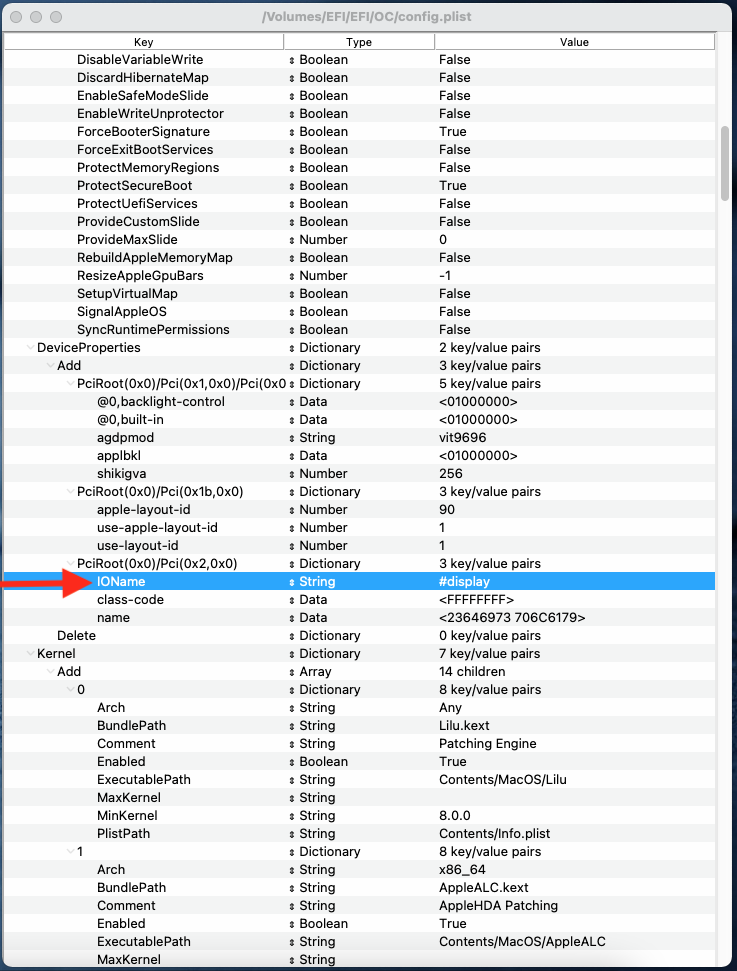The image size is (737, 971).
Task: Change type popup for shikigva entry
Action: [x=292, y=474]
